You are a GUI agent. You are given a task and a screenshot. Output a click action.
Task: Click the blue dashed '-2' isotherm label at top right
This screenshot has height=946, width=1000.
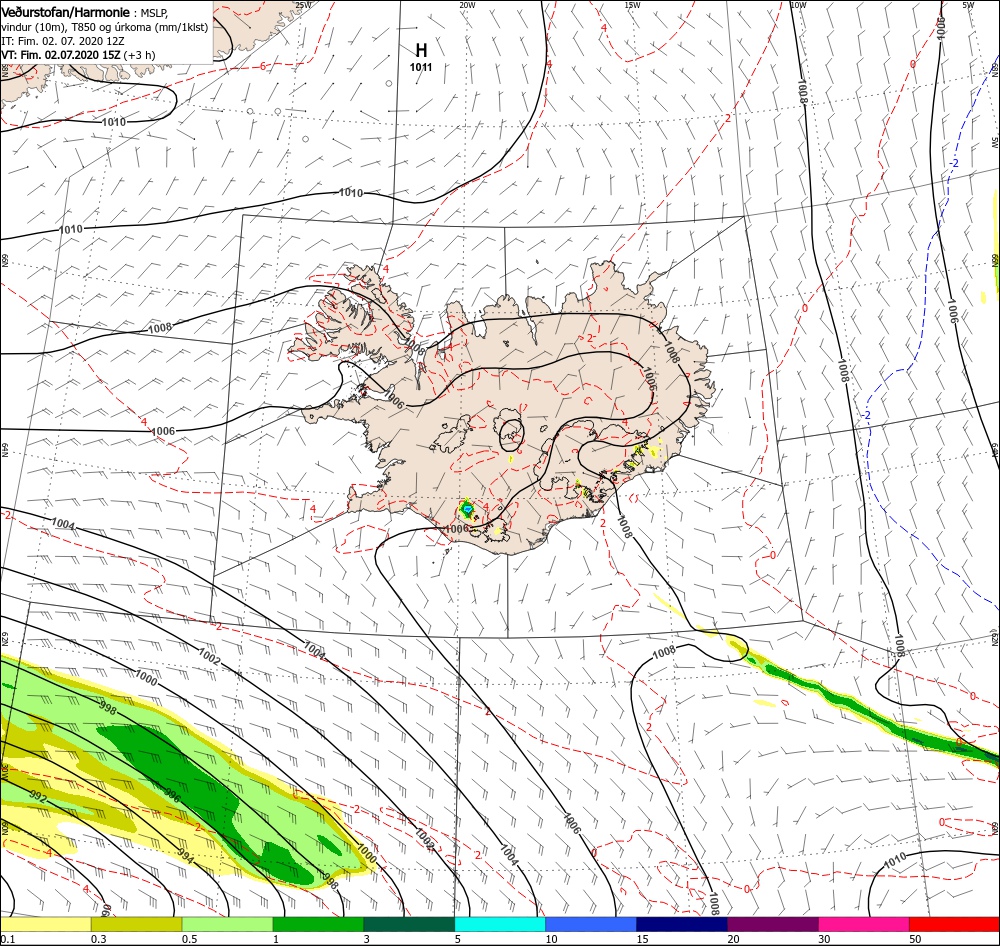point(953,163)
